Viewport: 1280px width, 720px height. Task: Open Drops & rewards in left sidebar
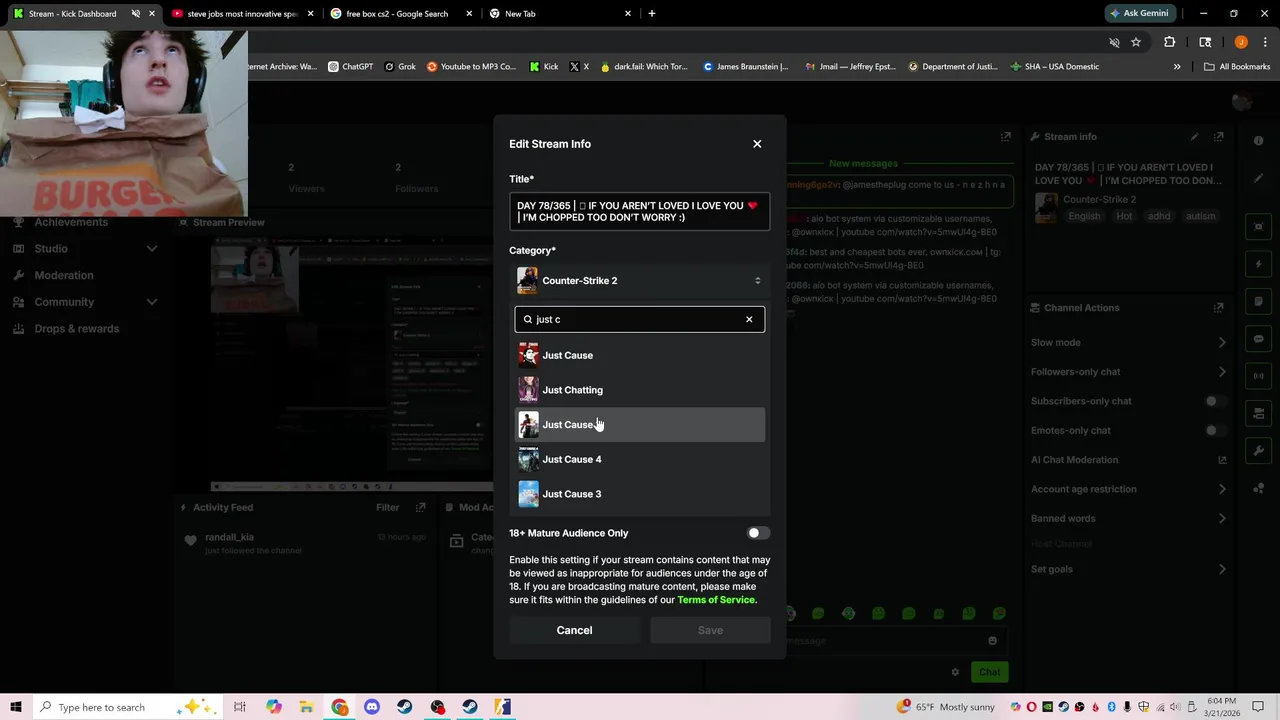(76, 328)
